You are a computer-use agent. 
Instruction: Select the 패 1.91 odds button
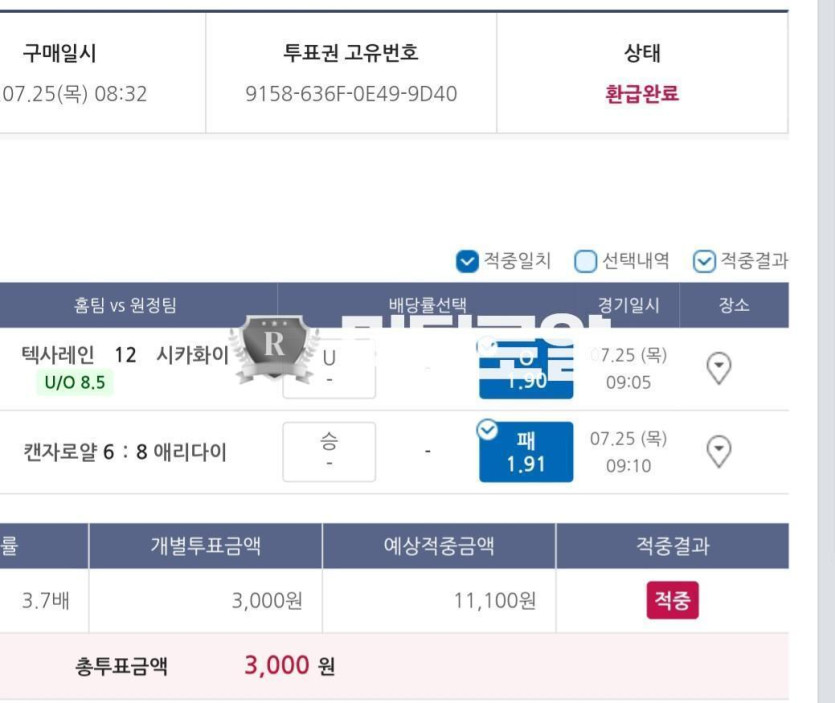(x=526, y=452)
